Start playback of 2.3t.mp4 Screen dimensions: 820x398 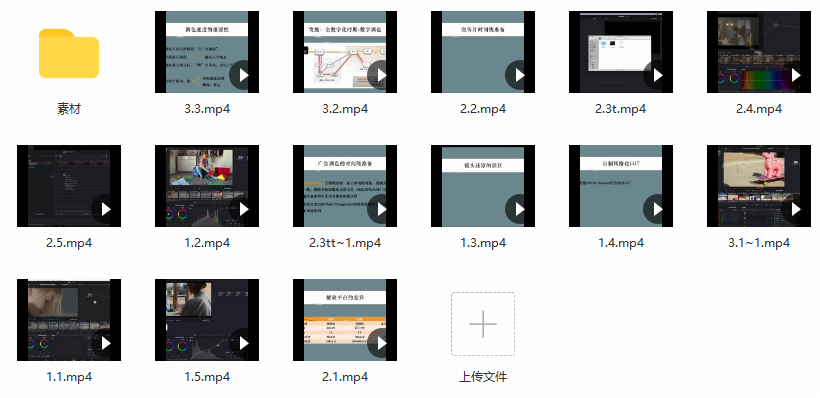click(x=658, y=75)
